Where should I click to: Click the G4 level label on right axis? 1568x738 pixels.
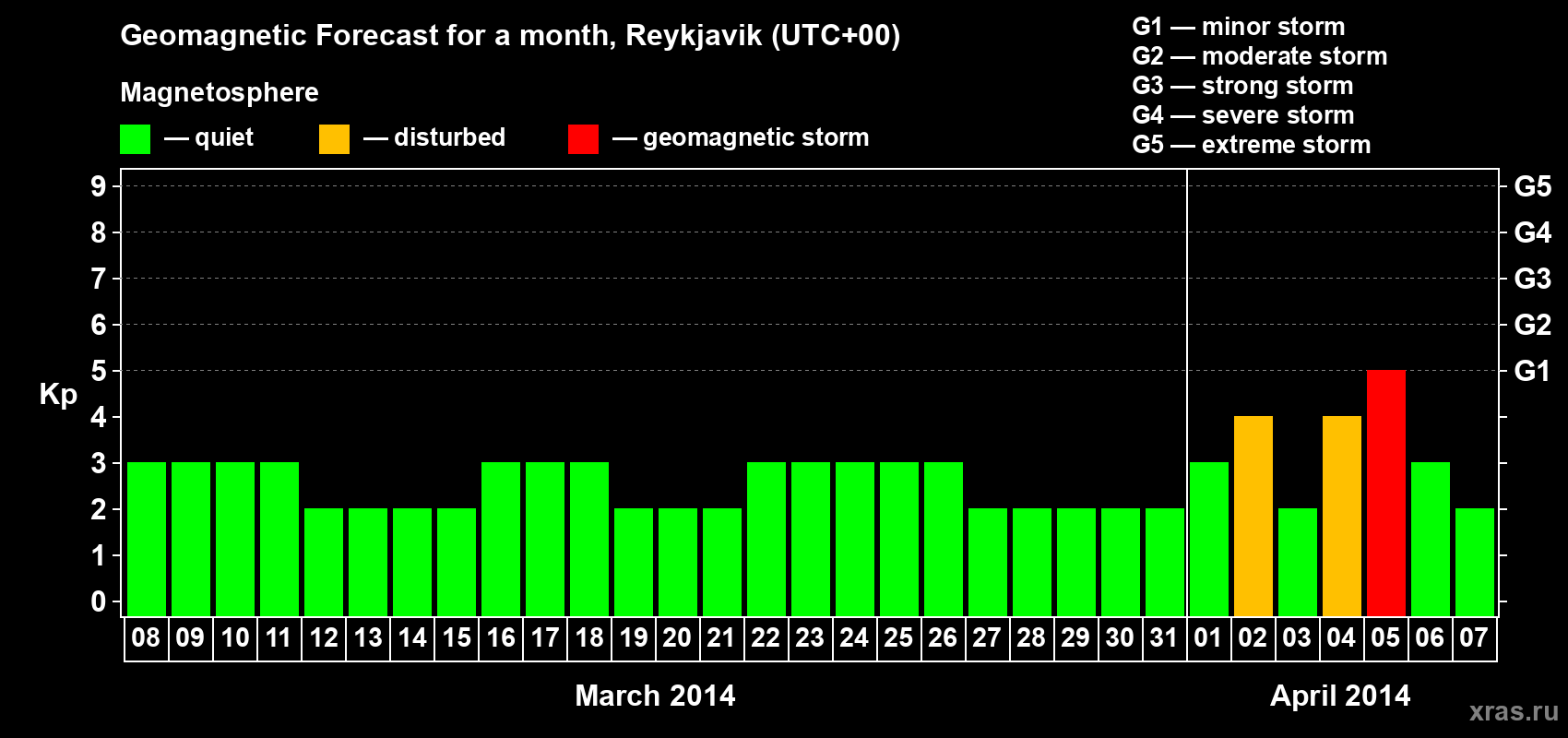click(x=1532, y=232)
